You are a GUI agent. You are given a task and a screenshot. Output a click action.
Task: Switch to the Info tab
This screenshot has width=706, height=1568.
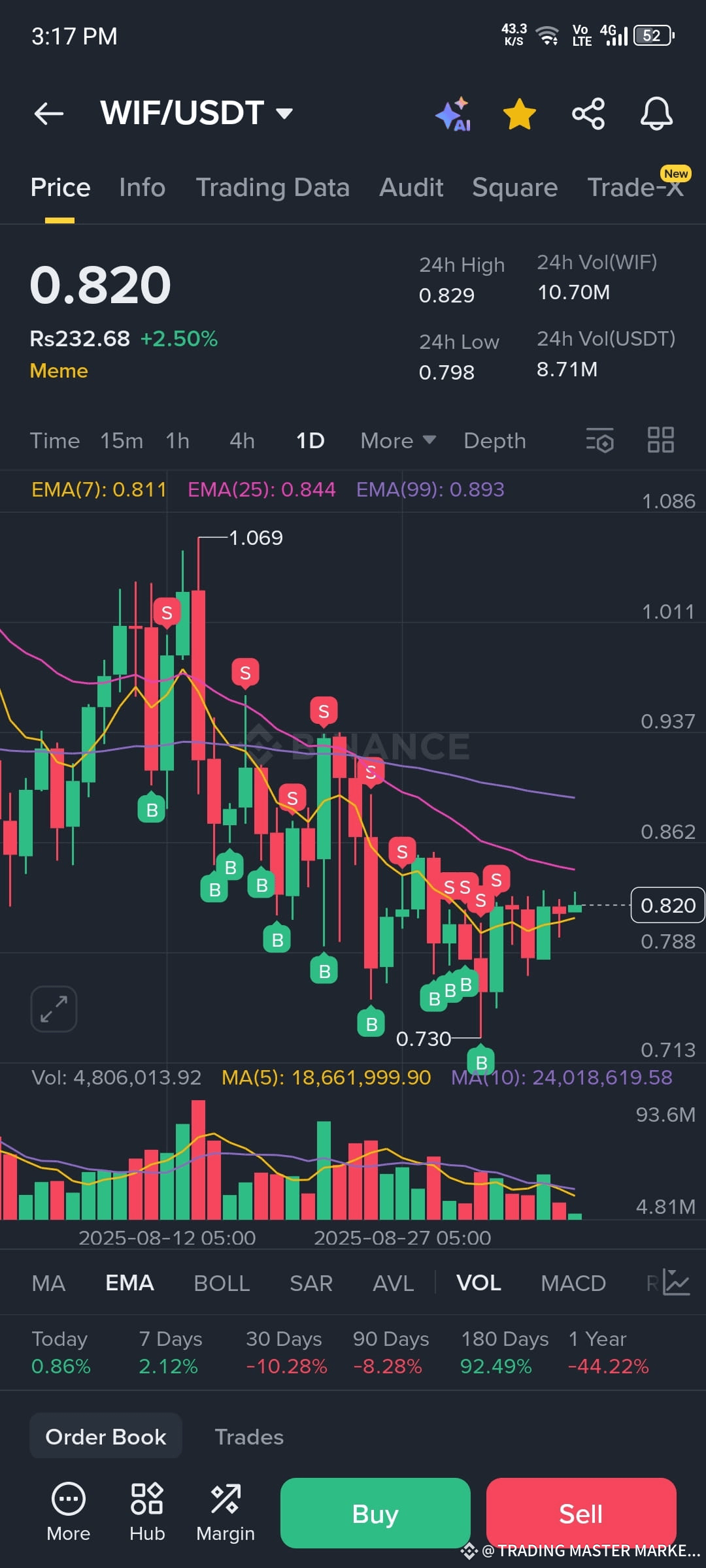pos(143,188)
